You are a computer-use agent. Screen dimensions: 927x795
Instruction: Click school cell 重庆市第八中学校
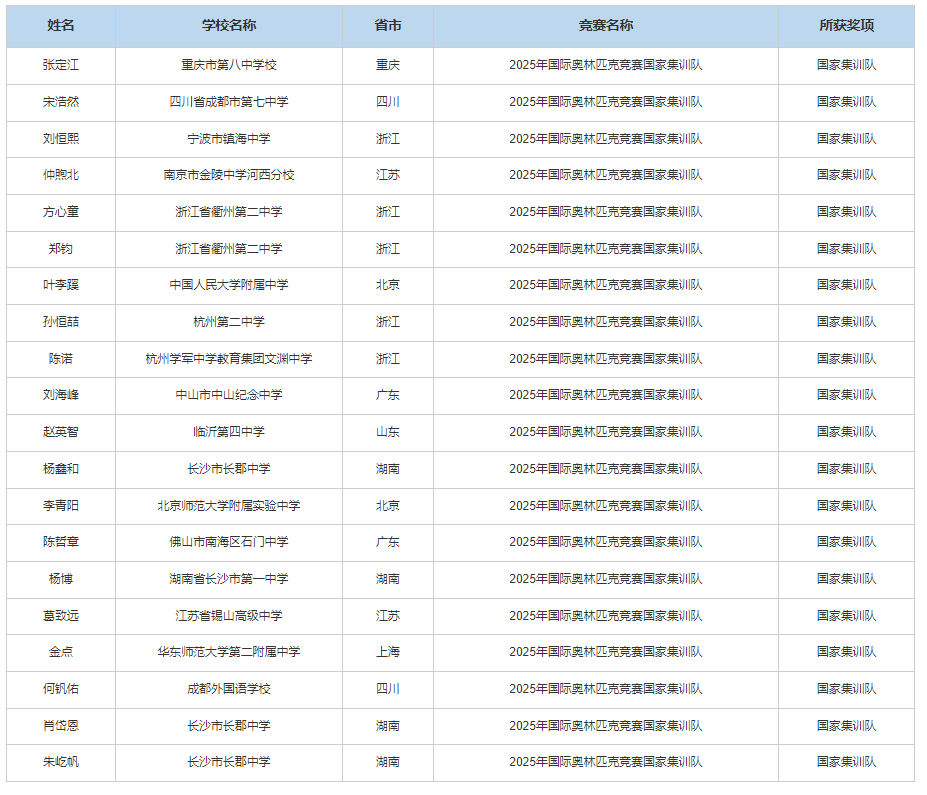229,65
